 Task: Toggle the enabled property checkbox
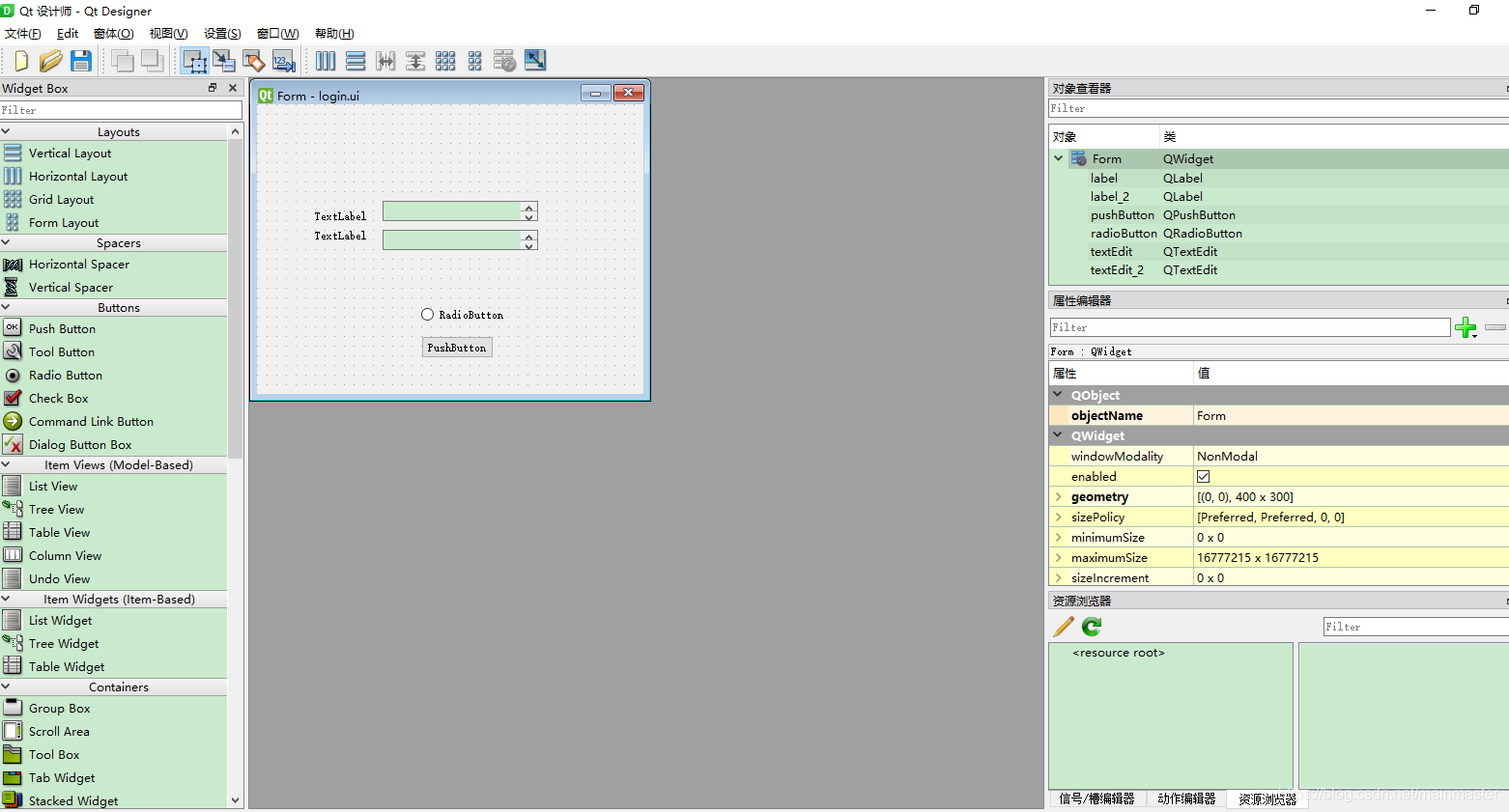pyautogui.click(x=1203, y=476)
